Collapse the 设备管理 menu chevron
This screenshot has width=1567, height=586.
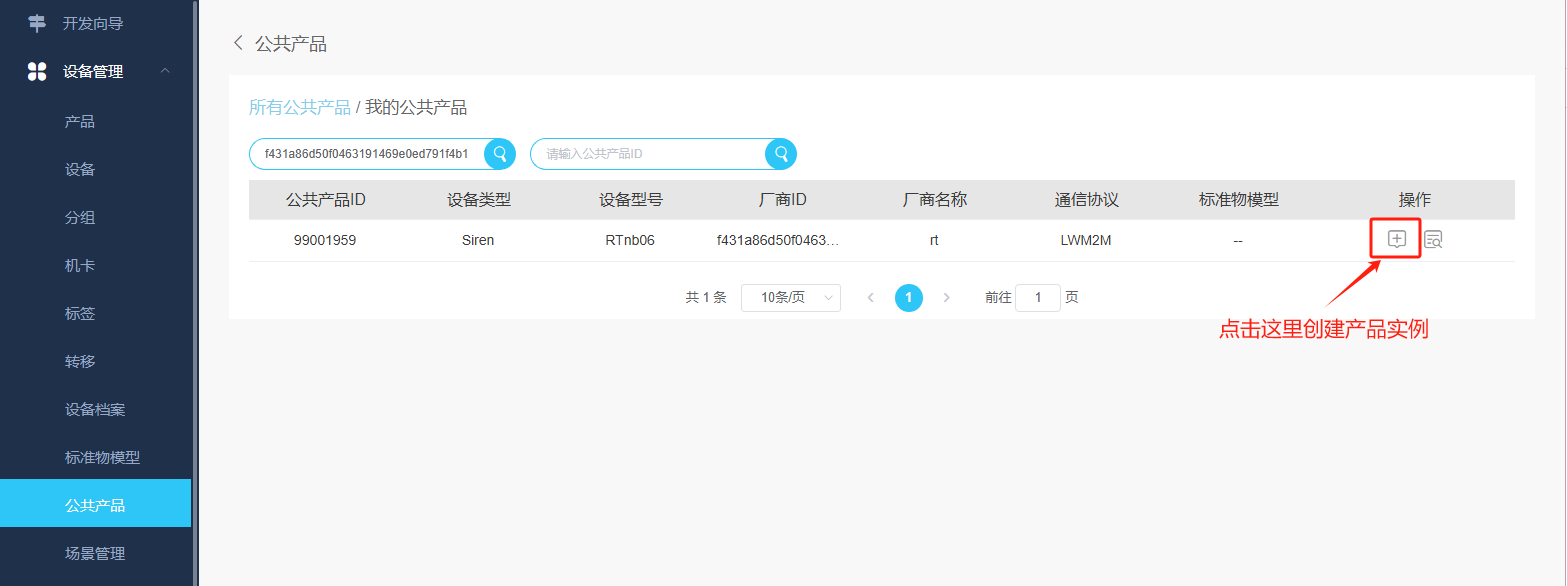165,71
